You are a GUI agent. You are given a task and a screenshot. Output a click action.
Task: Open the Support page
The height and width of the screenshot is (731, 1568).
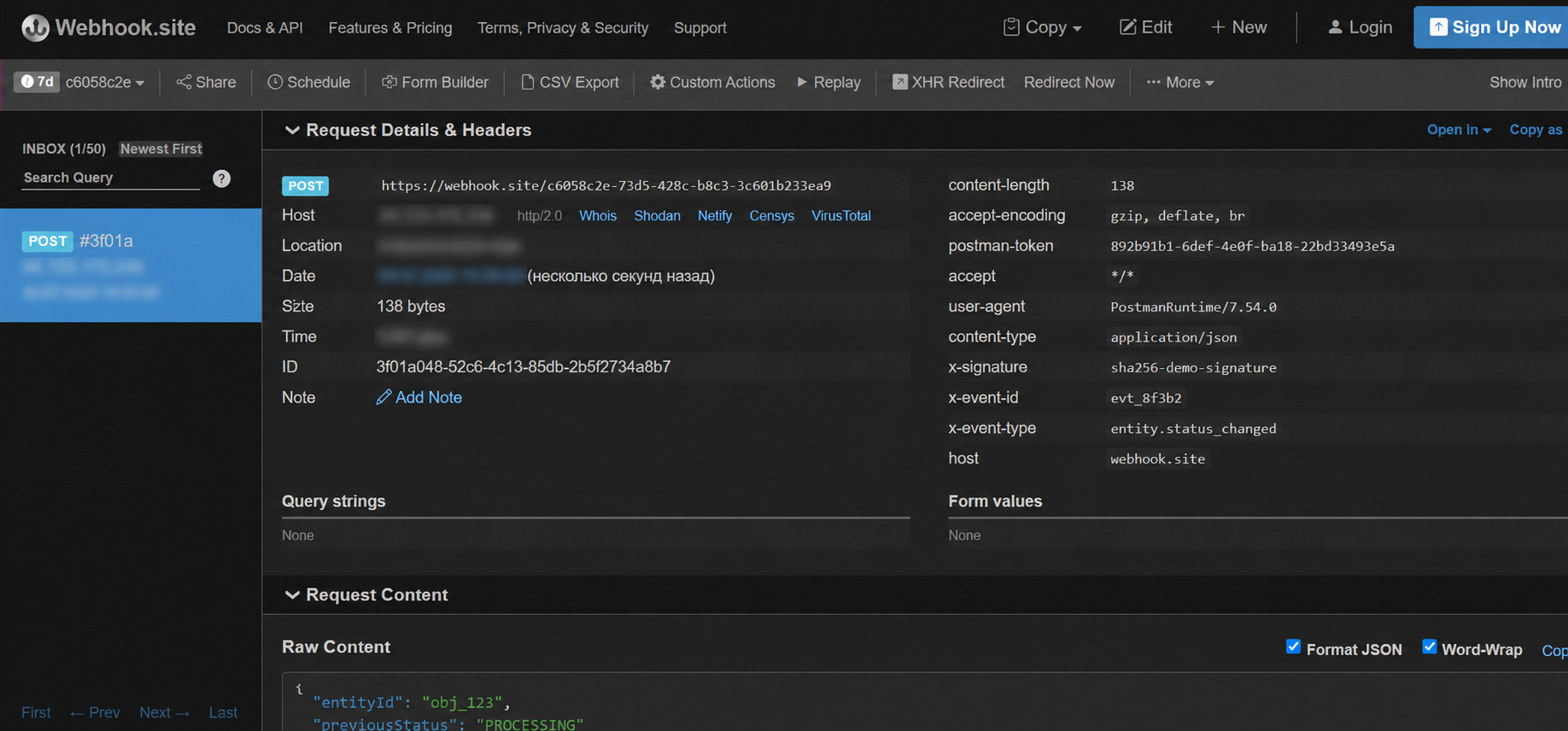click(700, 28)
